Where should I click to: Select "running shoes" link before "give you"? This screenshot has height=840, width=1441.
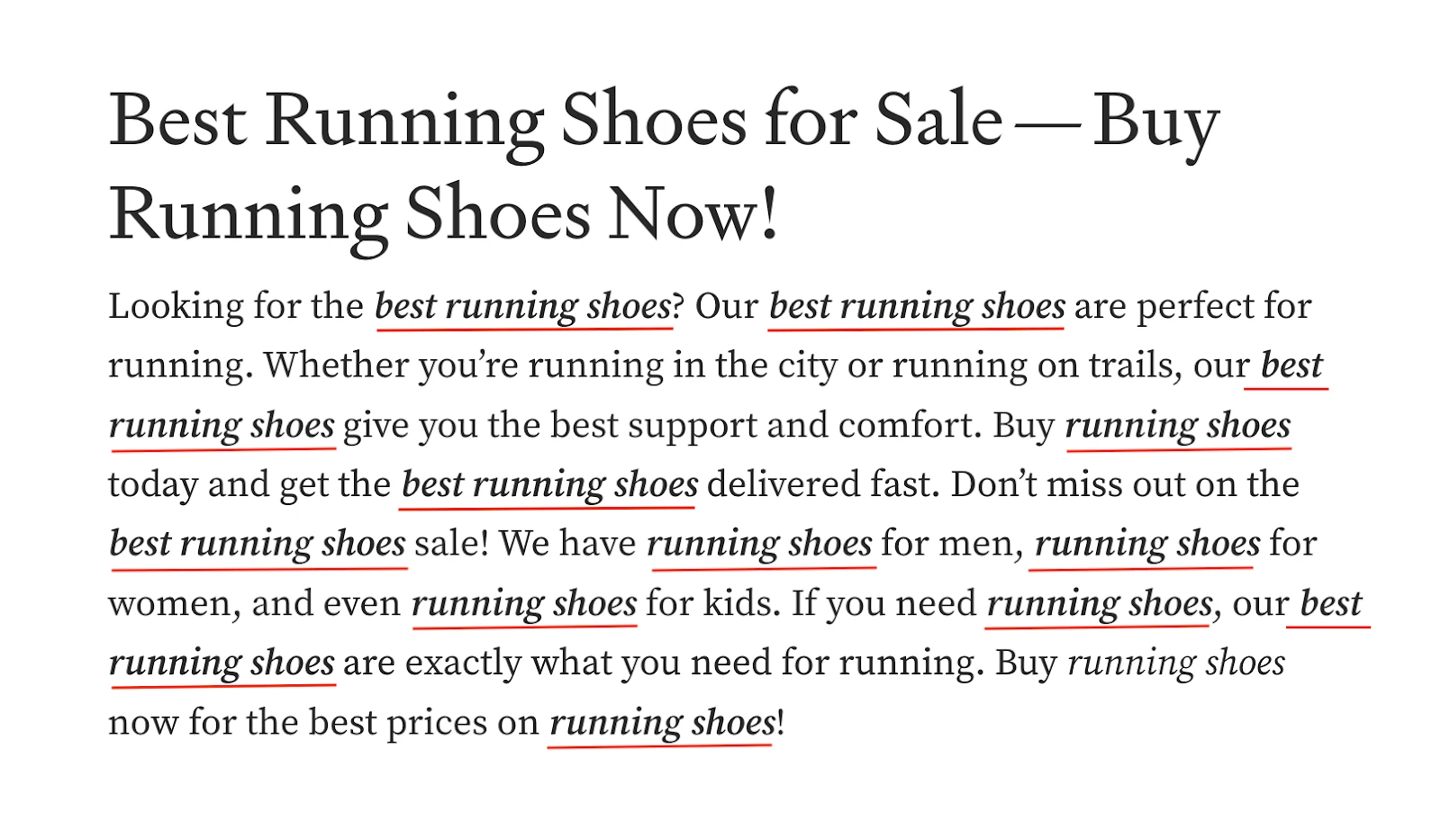point(222,426)
